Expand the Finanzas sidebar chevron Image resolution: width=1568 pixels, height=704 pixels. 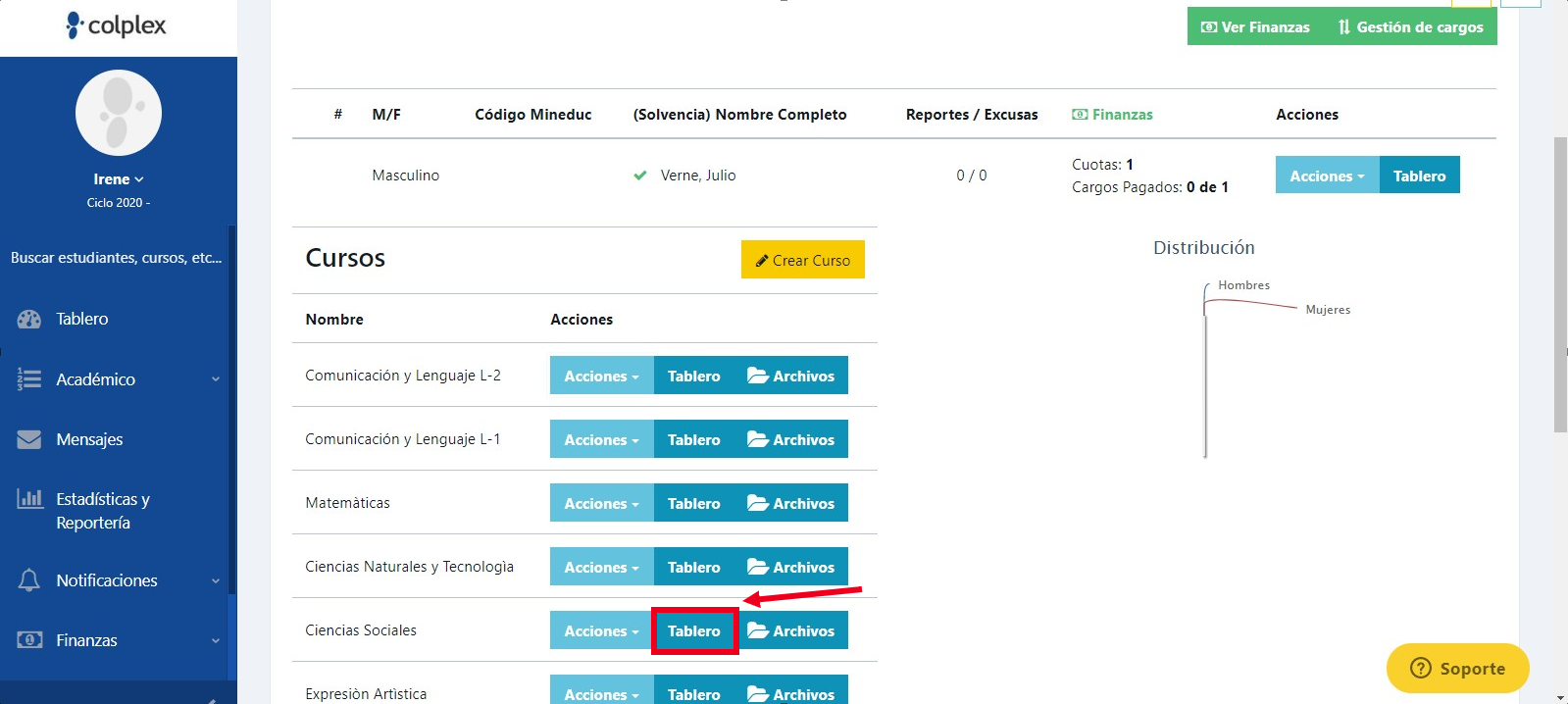coord(216,640)
